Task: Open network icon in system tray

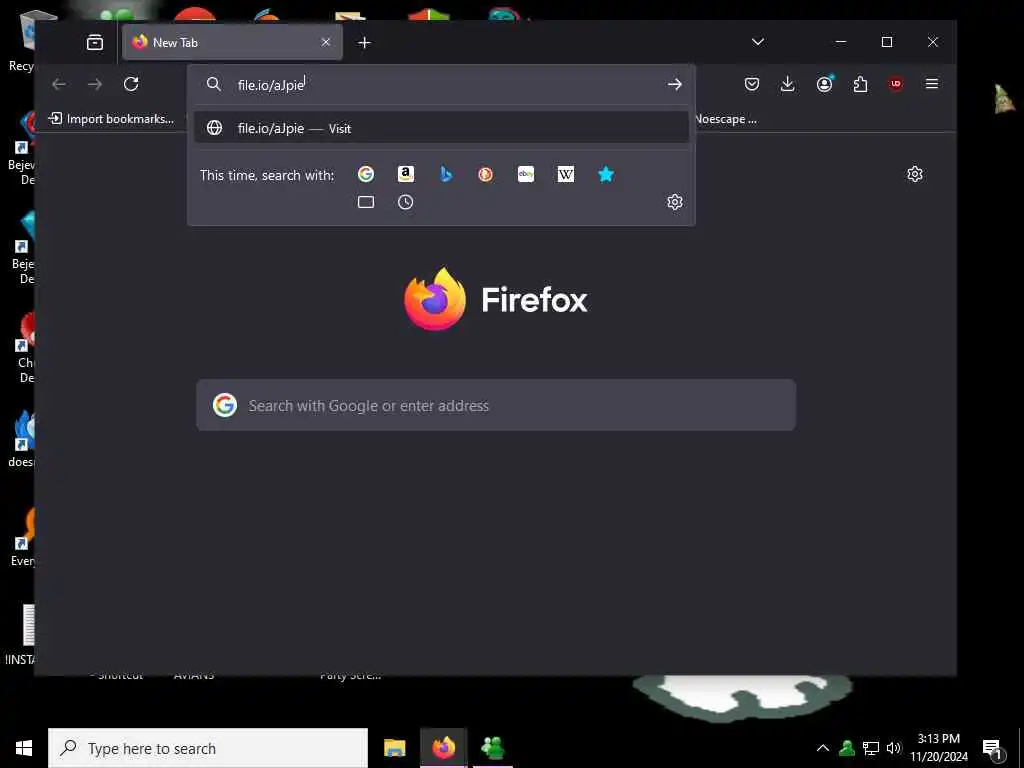Action: pyautogui.click(x=871, y=748)
